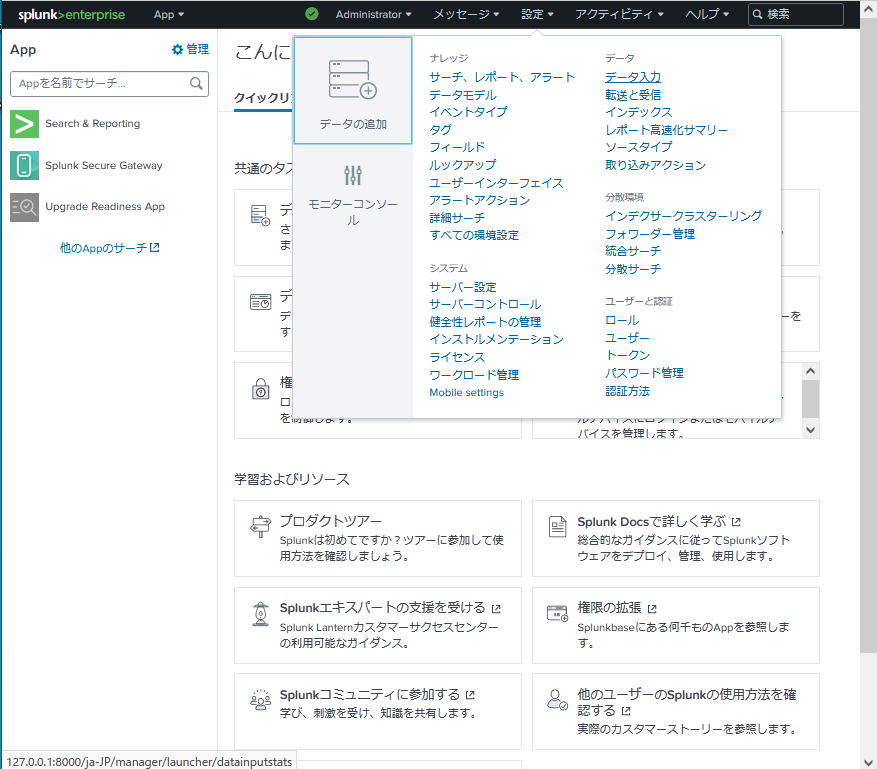This screenshot has width=877, height=769.
Task: Open Mobile settings link
Action: tap(466, 393)
